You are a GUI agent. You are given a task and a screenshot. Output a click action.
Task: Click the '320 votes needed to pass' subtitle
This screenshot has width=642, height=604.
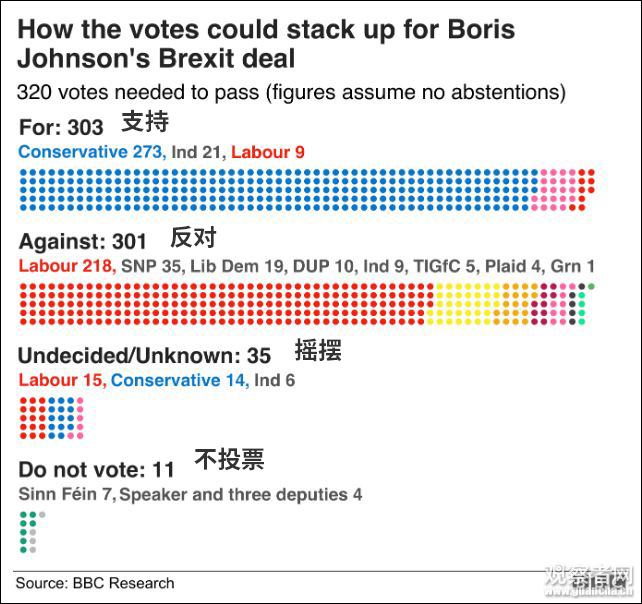tap(291, 93)
